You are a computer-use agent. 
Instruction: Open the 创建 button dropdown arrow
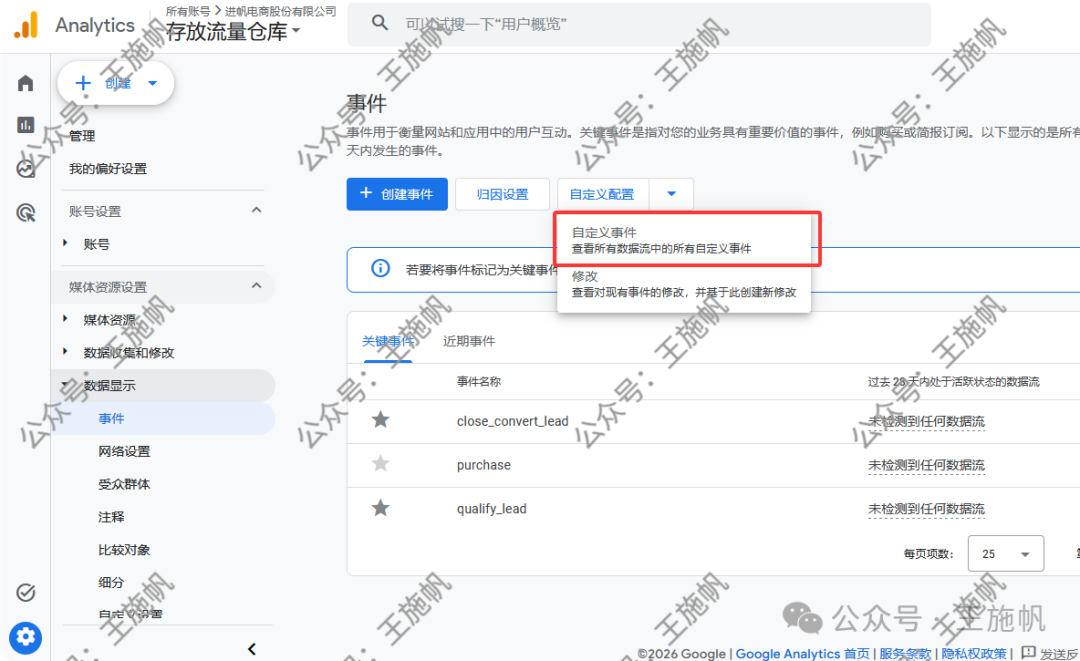click(x=153, y=83)
